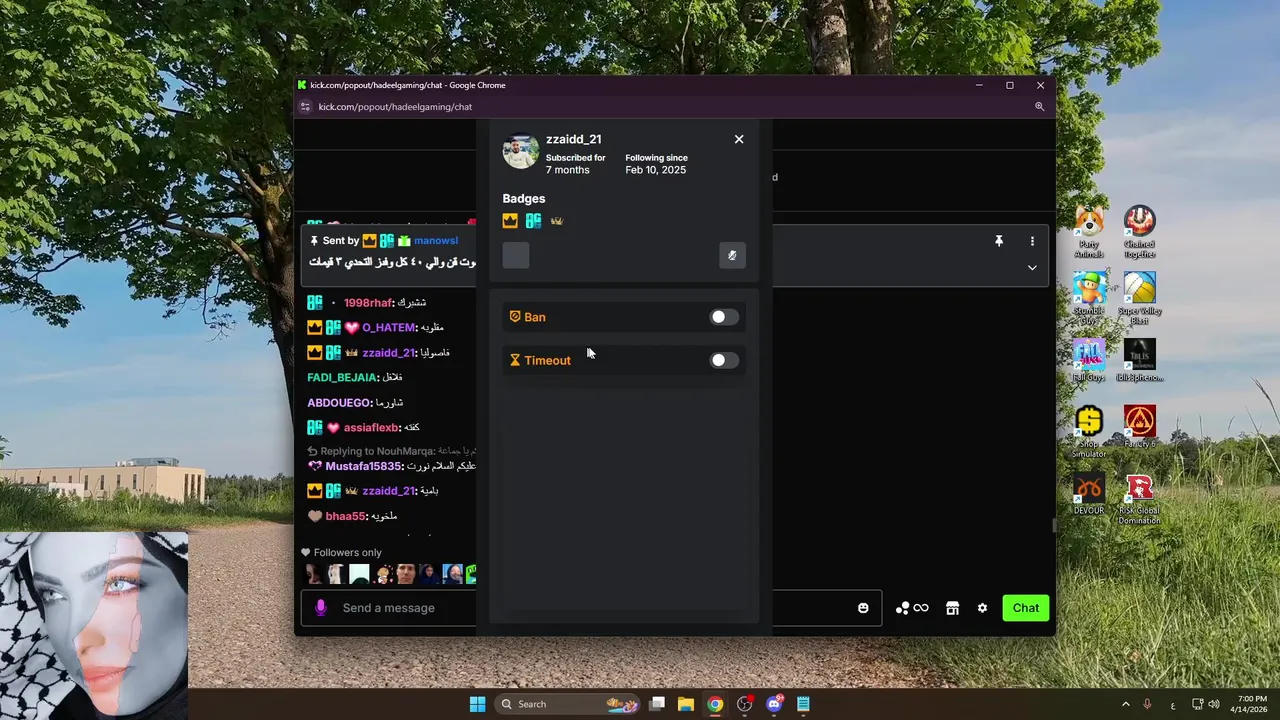The height and width of the screenshot is (720, 1280).
Task: Expand the pinned message with the chevron
Action: tap(1032, 267)
